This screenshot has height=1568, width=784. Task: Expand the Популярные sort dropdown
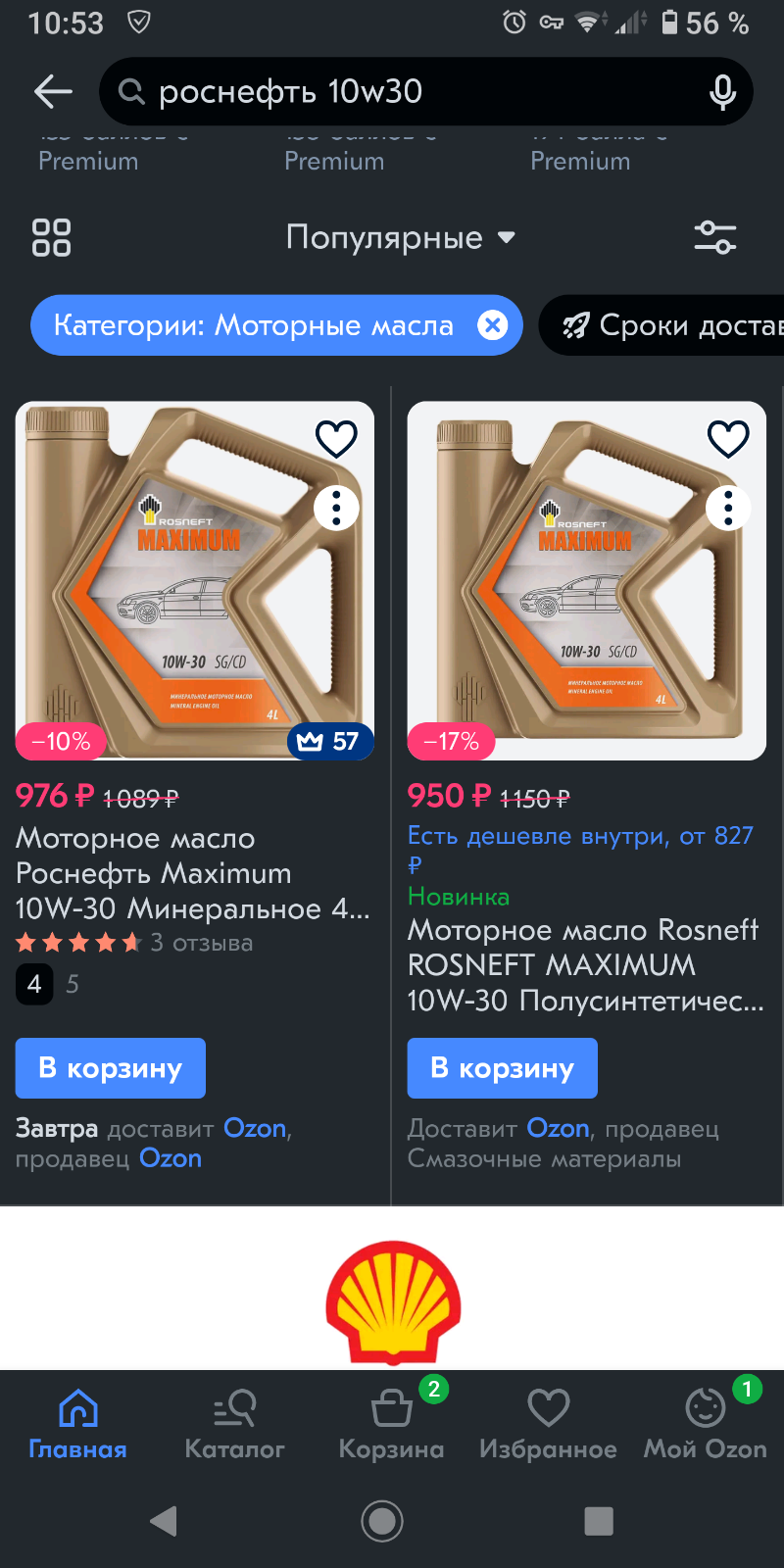400,237
